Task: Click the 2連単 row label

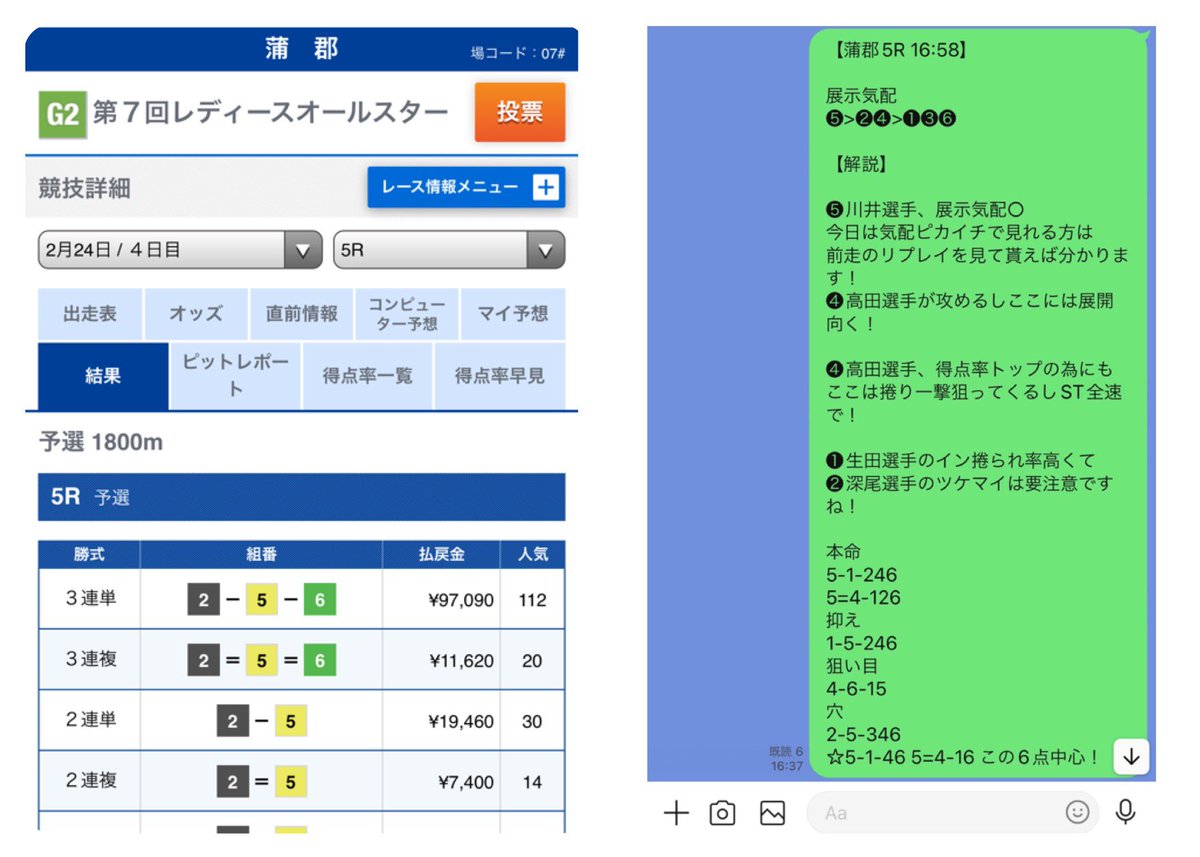Action: [x=91, y=721]
